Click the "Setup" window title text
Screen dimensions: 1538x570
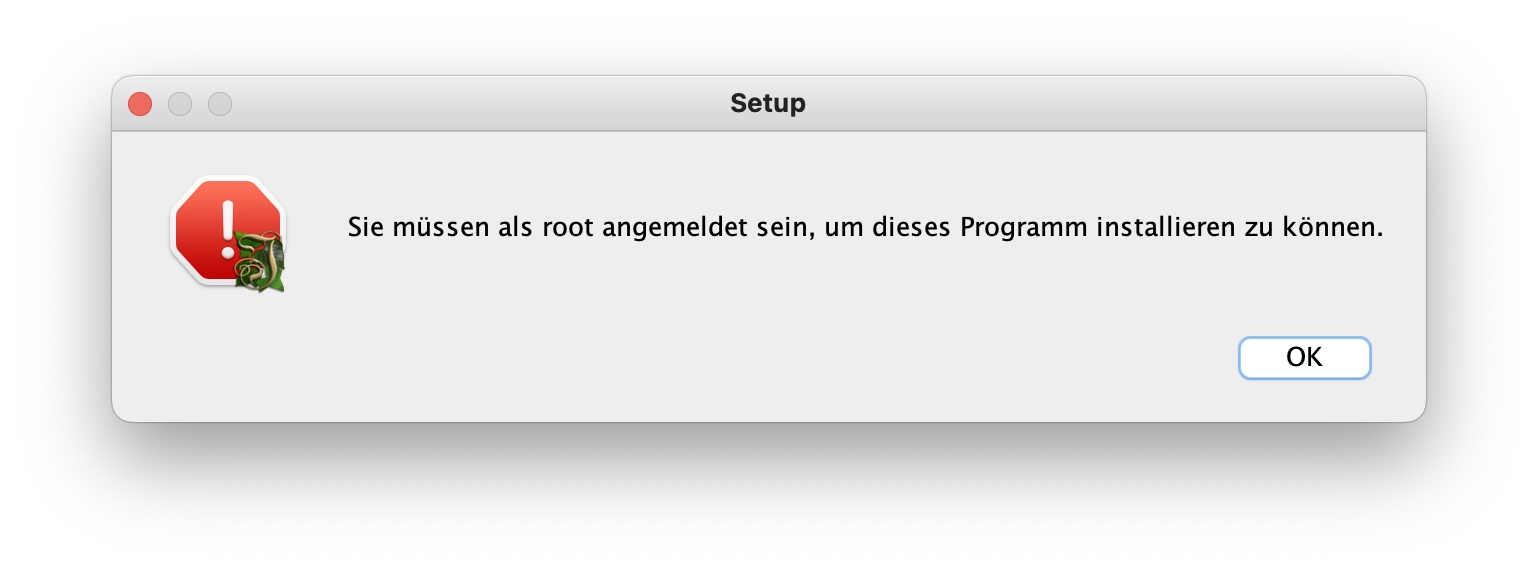768,103
